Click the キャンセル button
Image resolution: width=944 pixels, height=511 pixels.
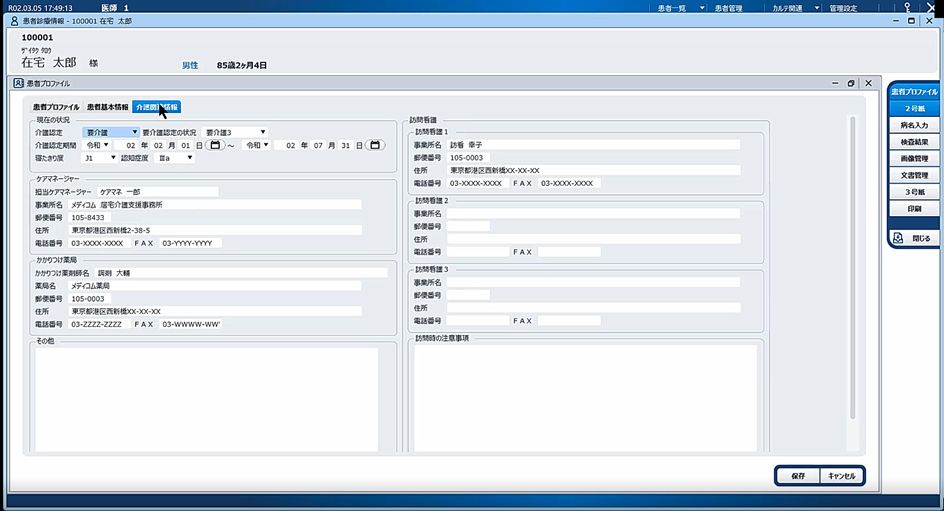click(x=841, y=477)
